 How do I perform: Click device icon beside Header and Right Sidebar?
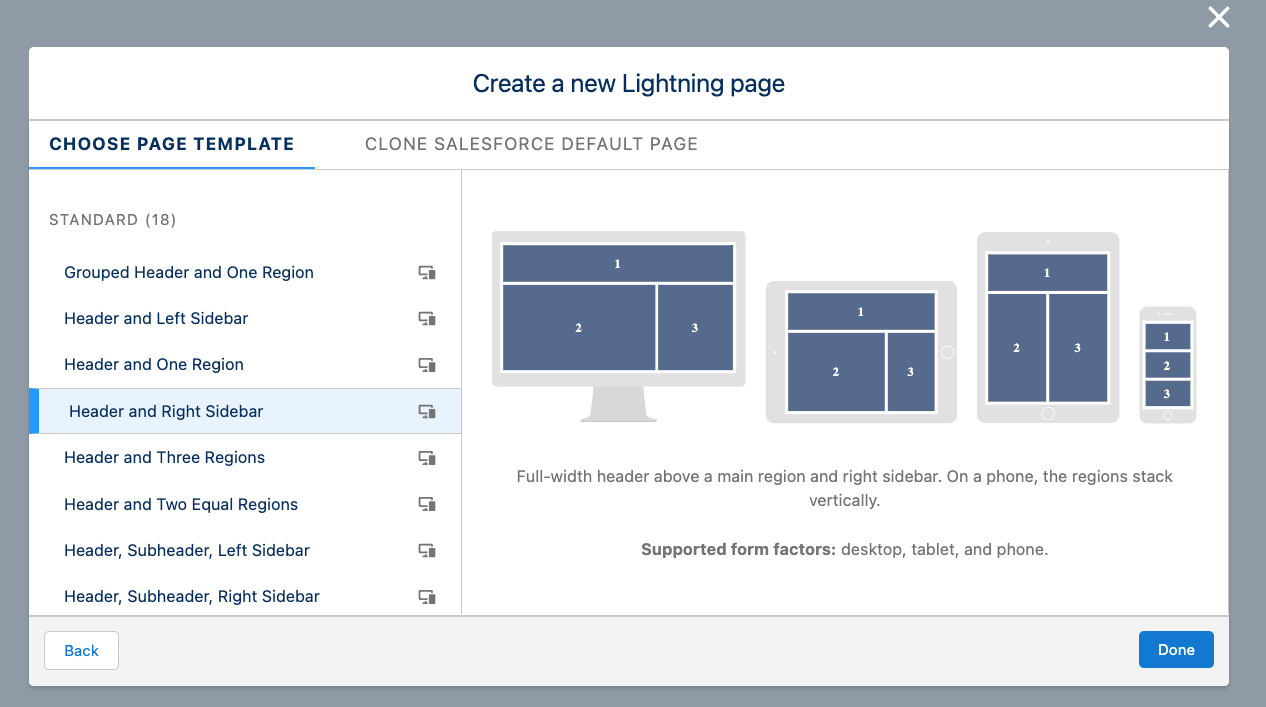pos(427,411)
